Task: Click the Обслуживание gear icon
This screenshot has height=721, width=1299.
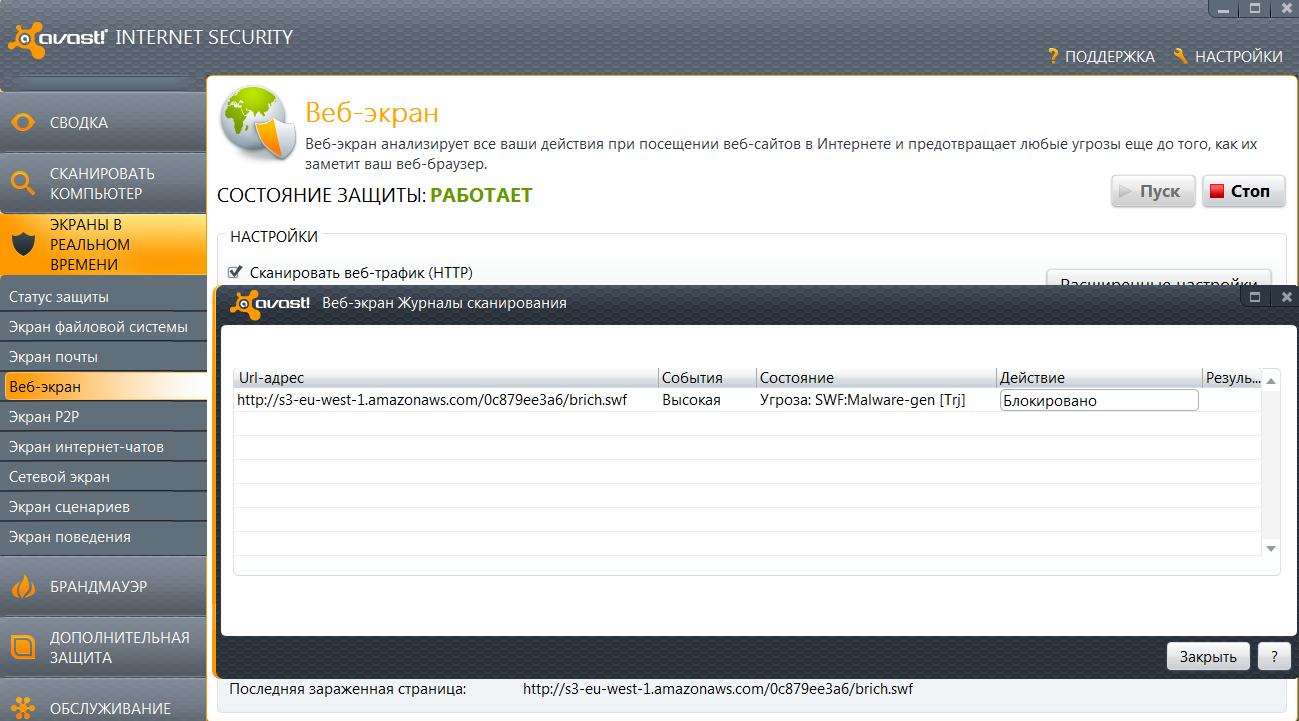Action: [24, 708]
